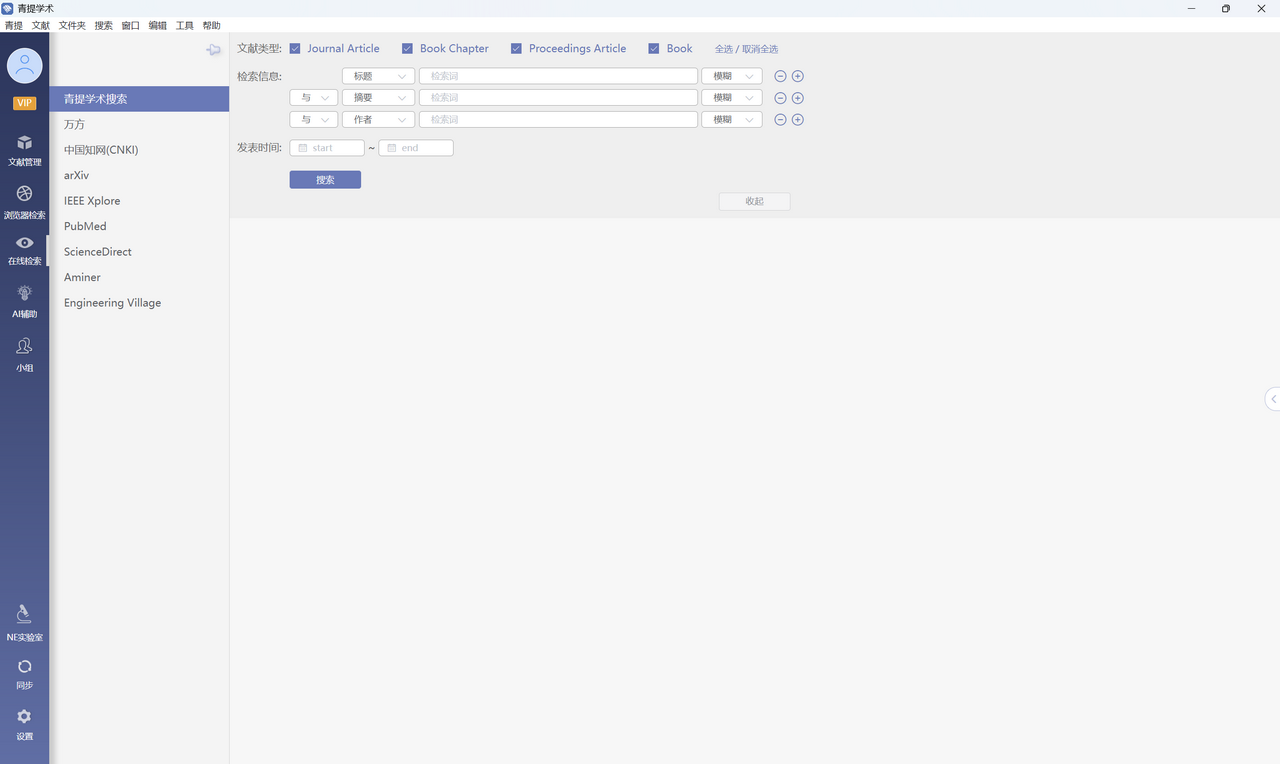Open the 工具 menu
The width and height of the screenshot is (1280, 764).
click(x=184, y=25)
